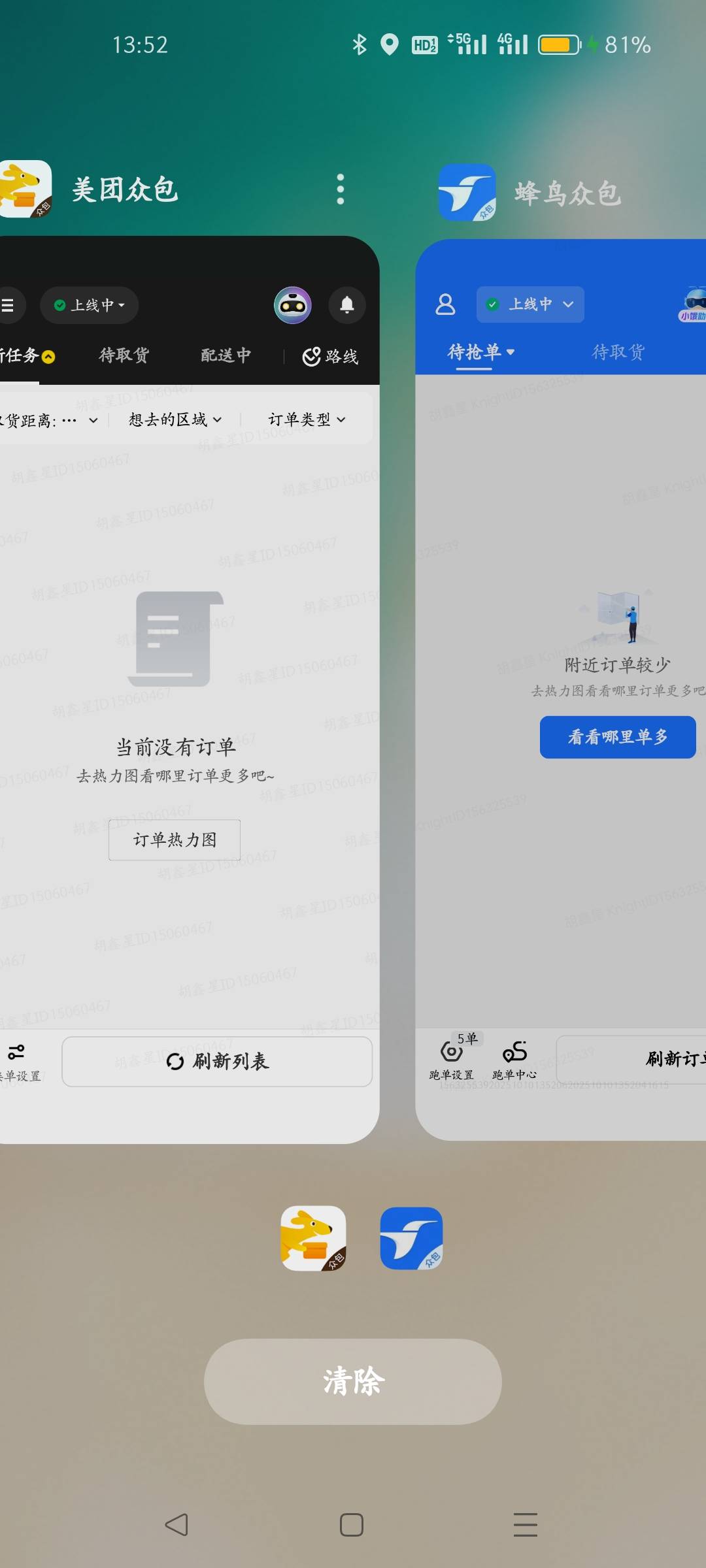The width and height of the screenshot is (706, 1568).
Task: Tap the 蜂鸟众包 bird icon in bottom dock
Action: click(411, 1238)
